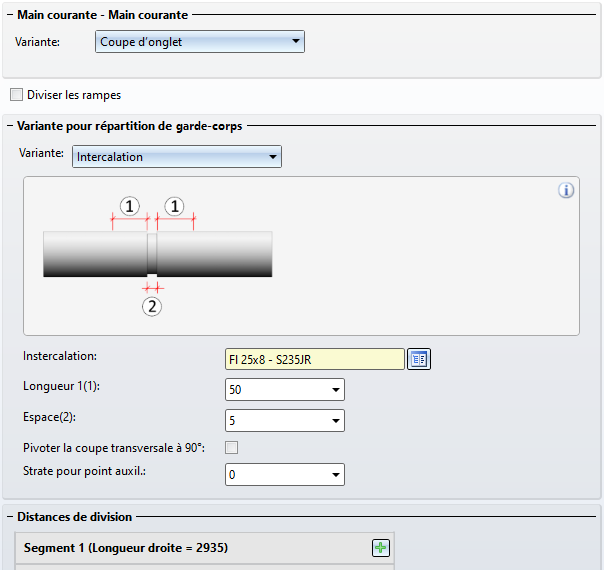
Task: Collapse the Distances de division section
Action: click(10, 517)
